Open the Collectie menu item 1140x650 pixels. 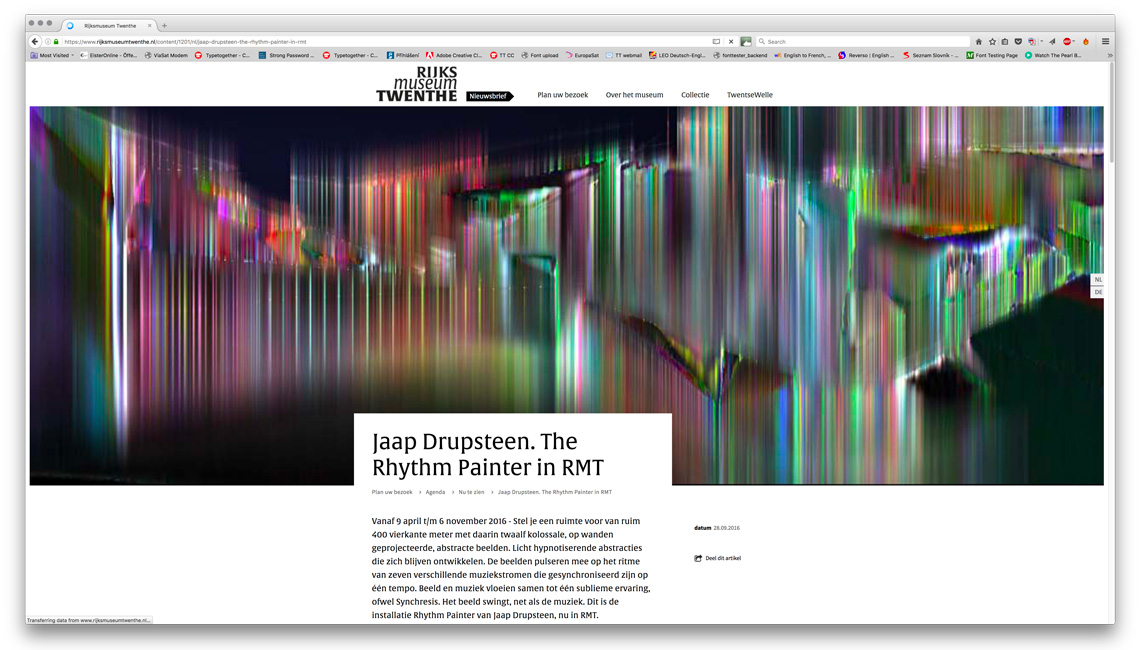click(695, 95)
